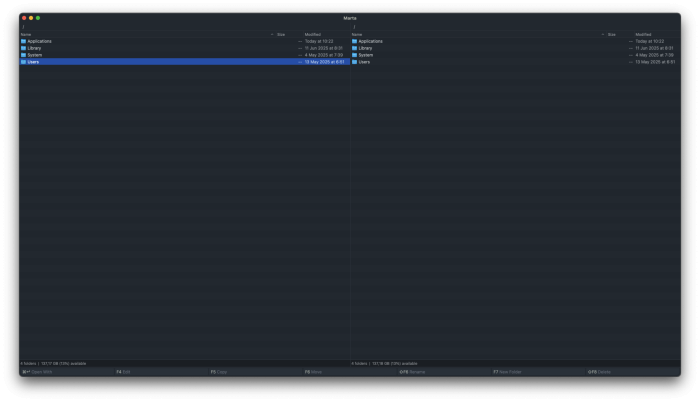Click the Applications folder icon in right pane
The height and width of the screenshot is (402, 700).
click(x=355, y=41)
